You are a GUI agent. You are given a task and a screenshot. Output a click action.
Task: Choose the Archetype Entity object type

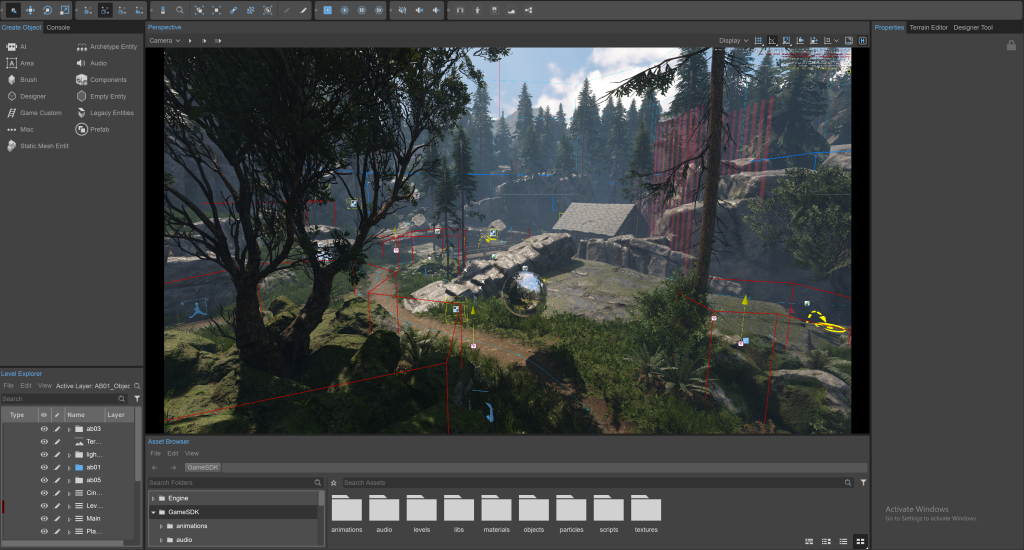pyautogui.click(x=107, y=47)
